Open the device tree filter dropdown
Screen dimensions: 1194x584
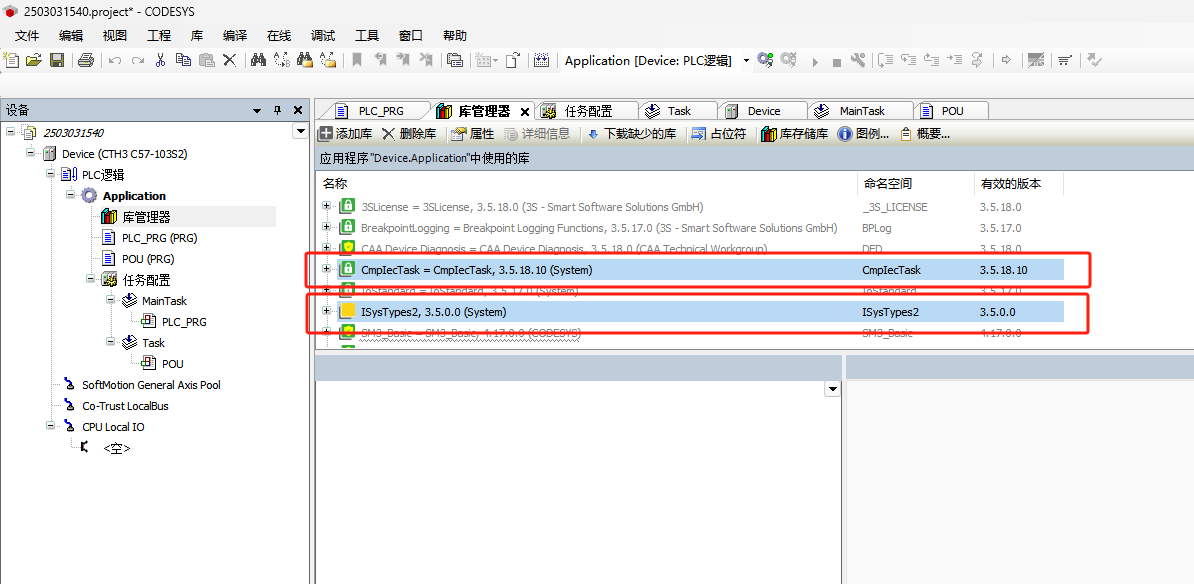click(300, 133)
